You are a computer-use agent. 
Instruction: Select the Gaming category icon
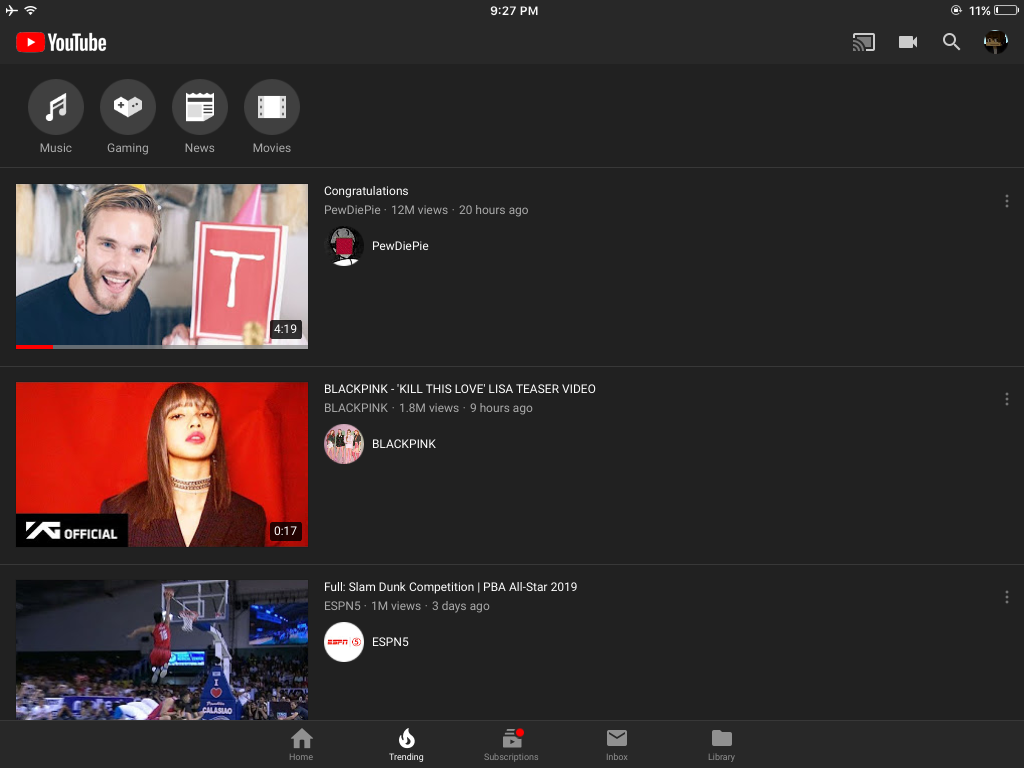coord(128,106)
